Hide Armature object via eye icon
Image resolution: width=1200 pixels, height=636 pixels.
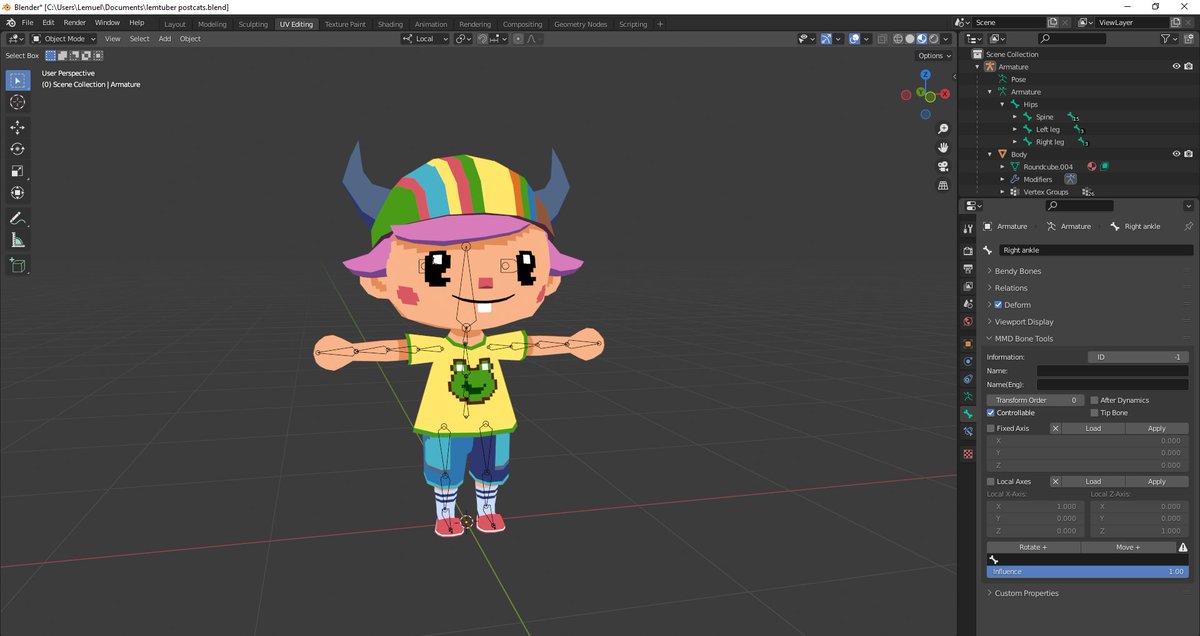click(1176, 67)
